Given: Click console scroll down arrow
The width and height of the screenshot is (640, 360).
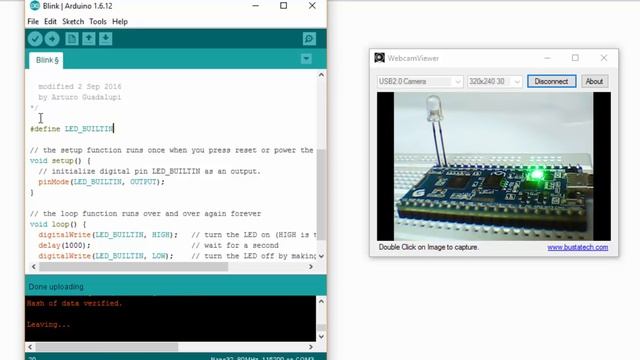Looking at the screenshot, I should (321, 336).
